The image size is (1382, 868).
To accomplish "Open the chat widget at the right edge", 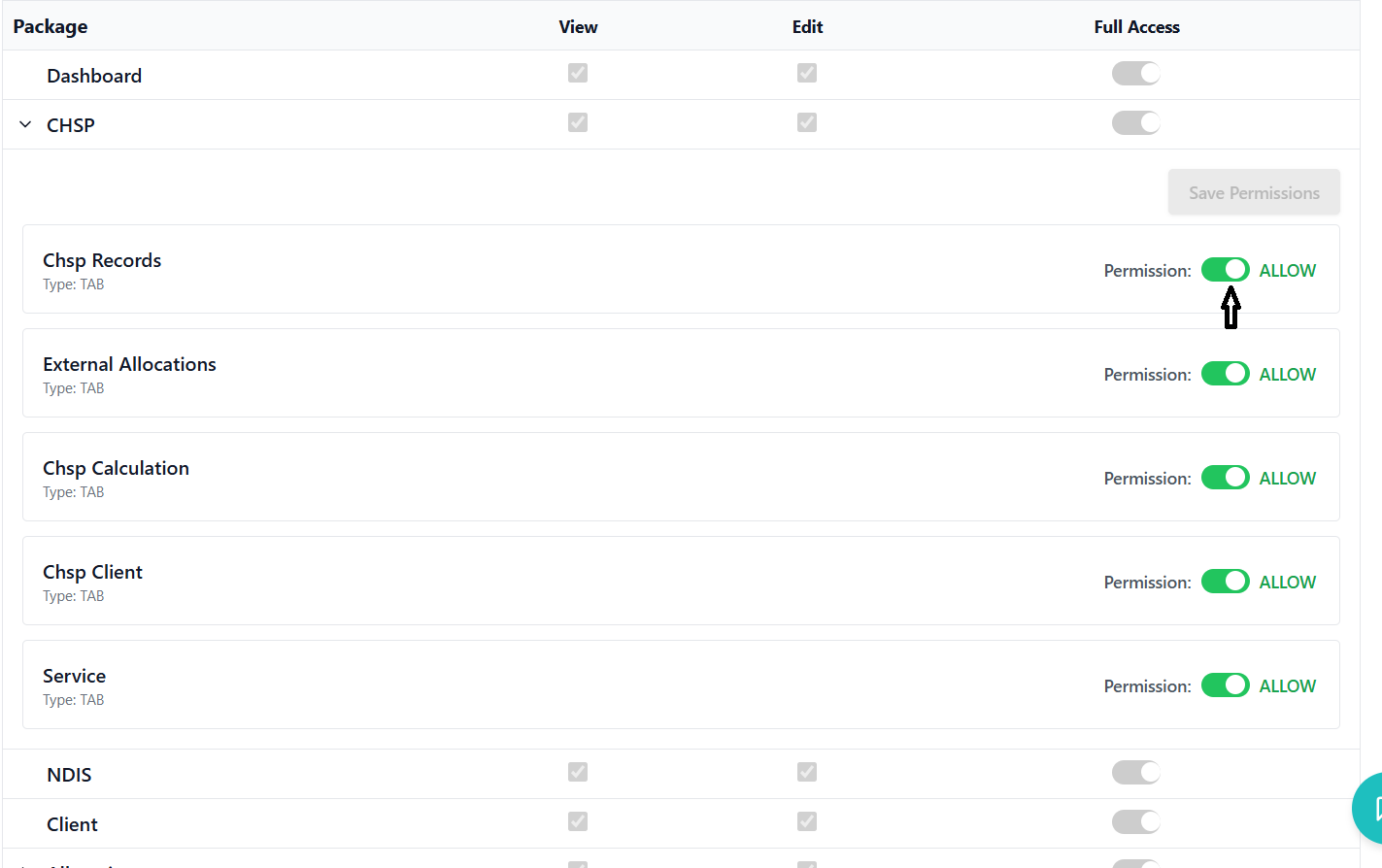I will click(x=1369, y=808).
